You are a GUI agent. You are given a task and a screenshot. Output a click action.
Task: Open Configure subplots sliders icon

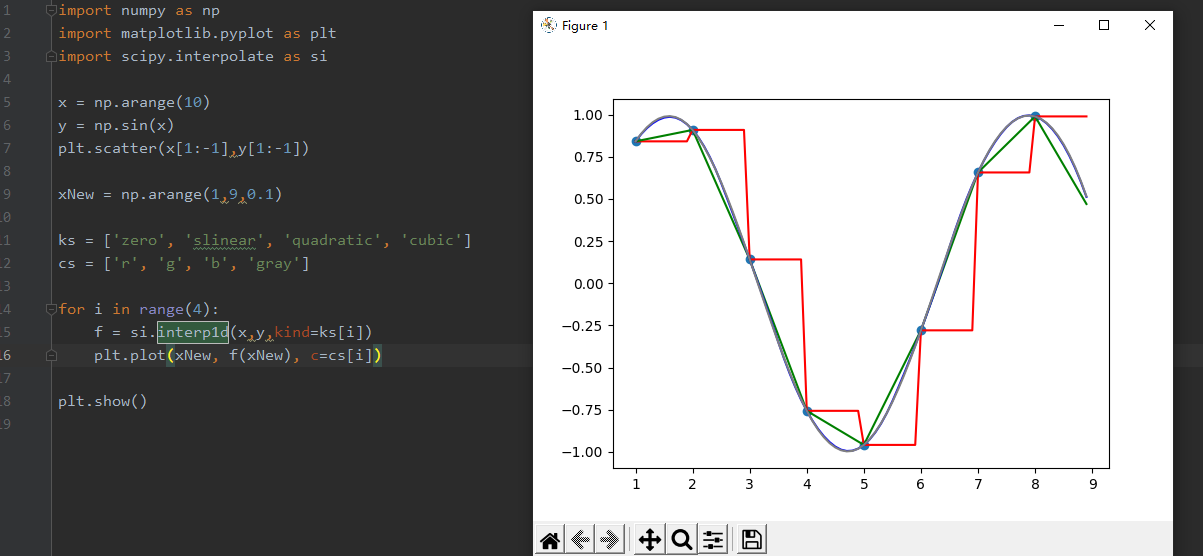pyautogui.click(x=712, y=540)
